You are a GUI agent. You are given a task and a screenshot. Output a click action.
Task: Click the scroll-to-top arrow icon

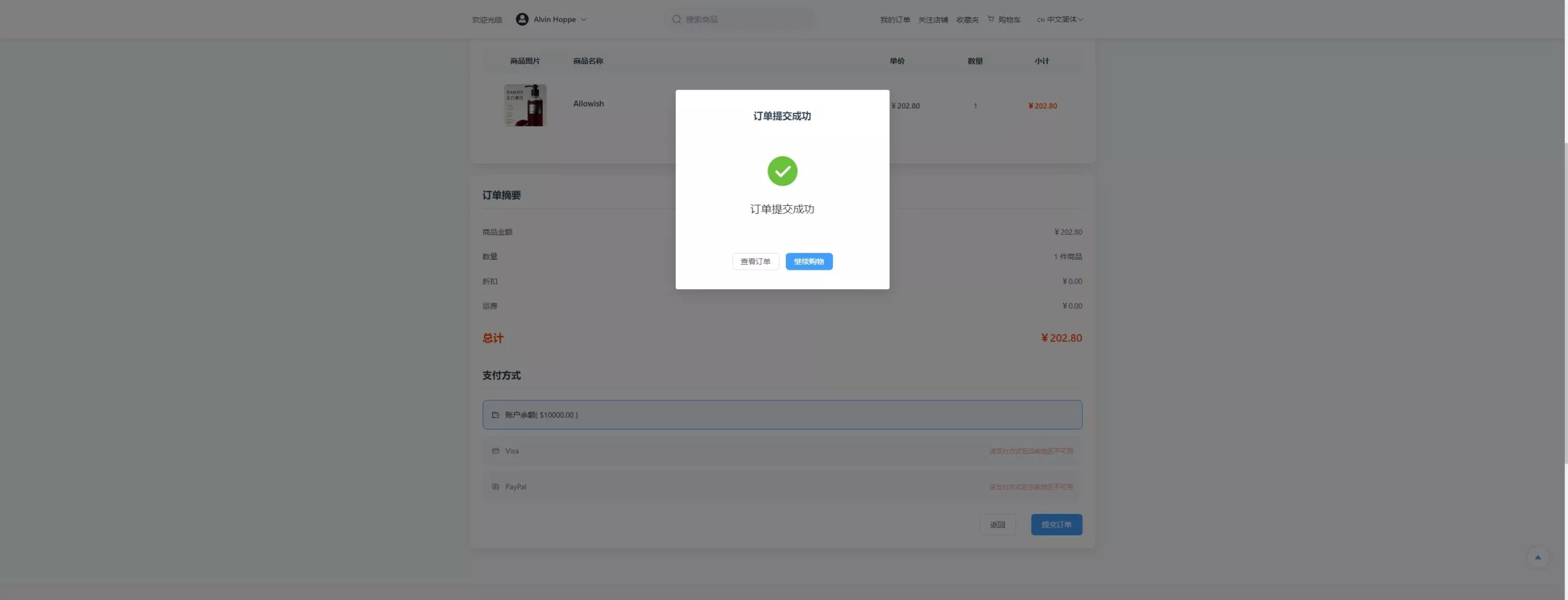pyautogui.click(x=1537, y=558)
